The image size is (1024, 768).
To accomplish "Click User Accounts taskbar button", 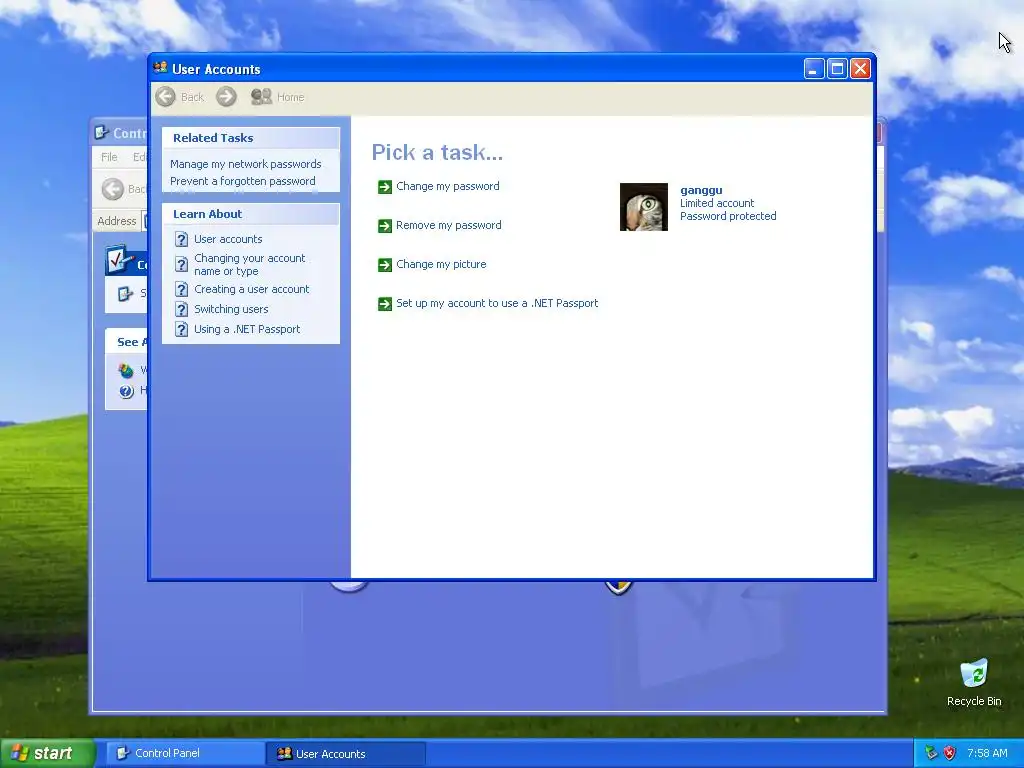I will (346, 754).
